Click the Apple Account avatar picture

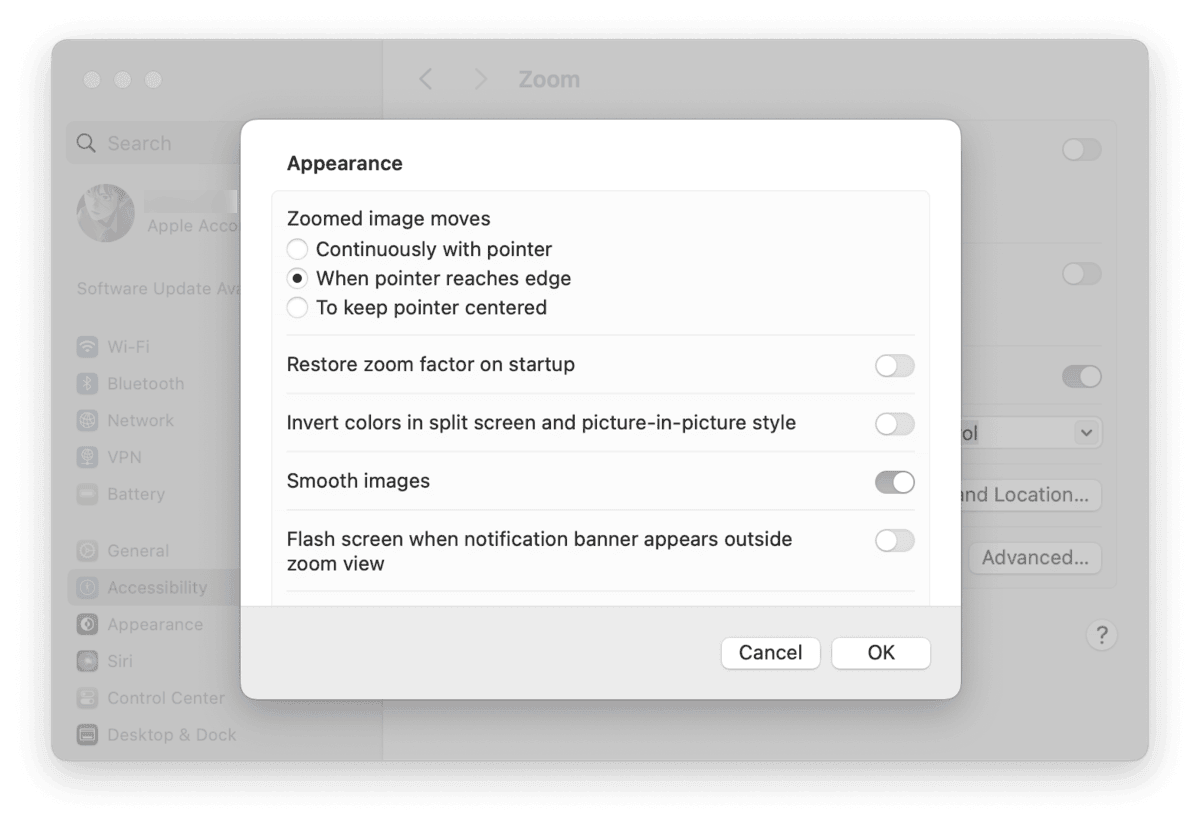(x=105, y=213)
